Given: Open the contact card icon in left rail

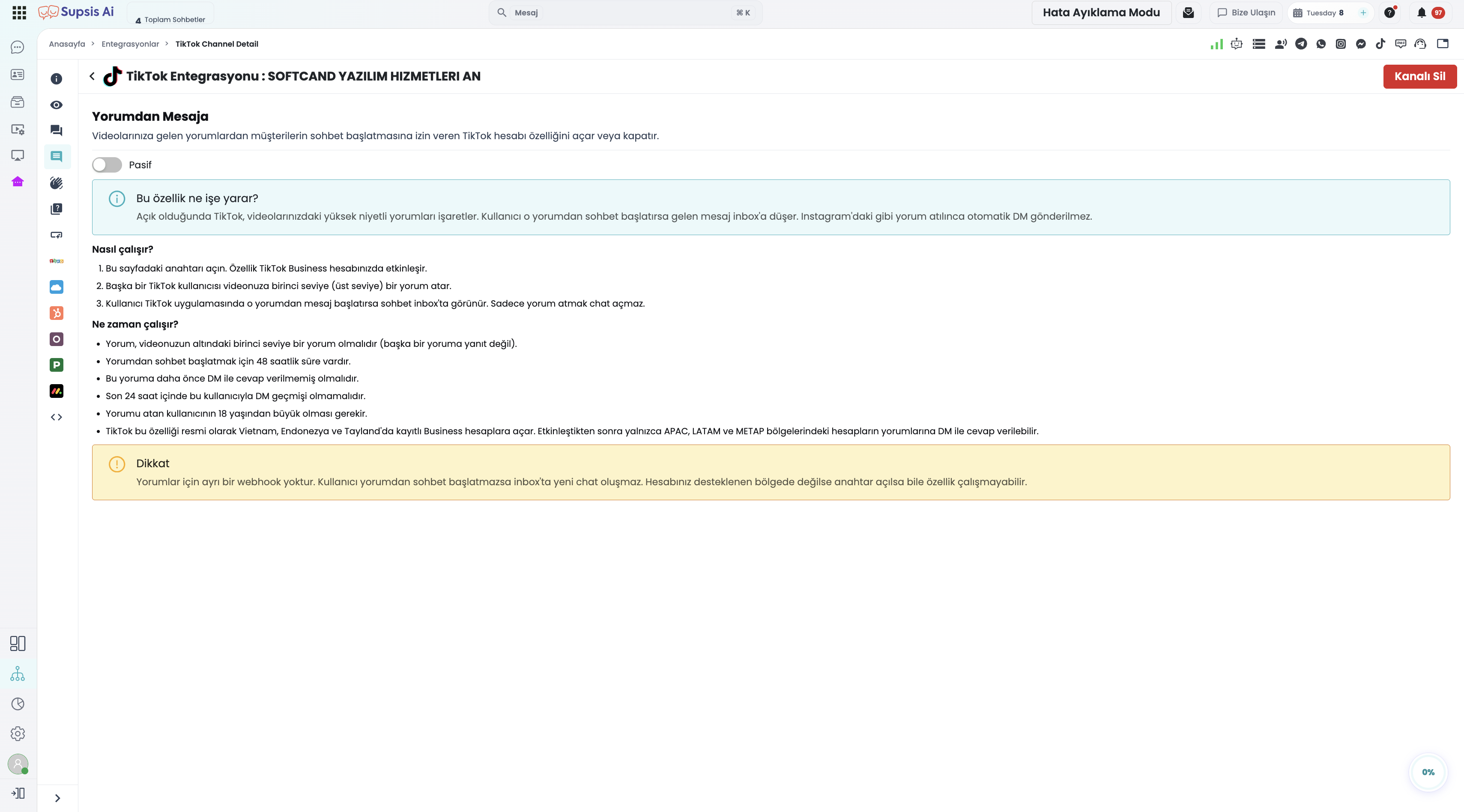Looking at the screenshot, I should [18, 75].
